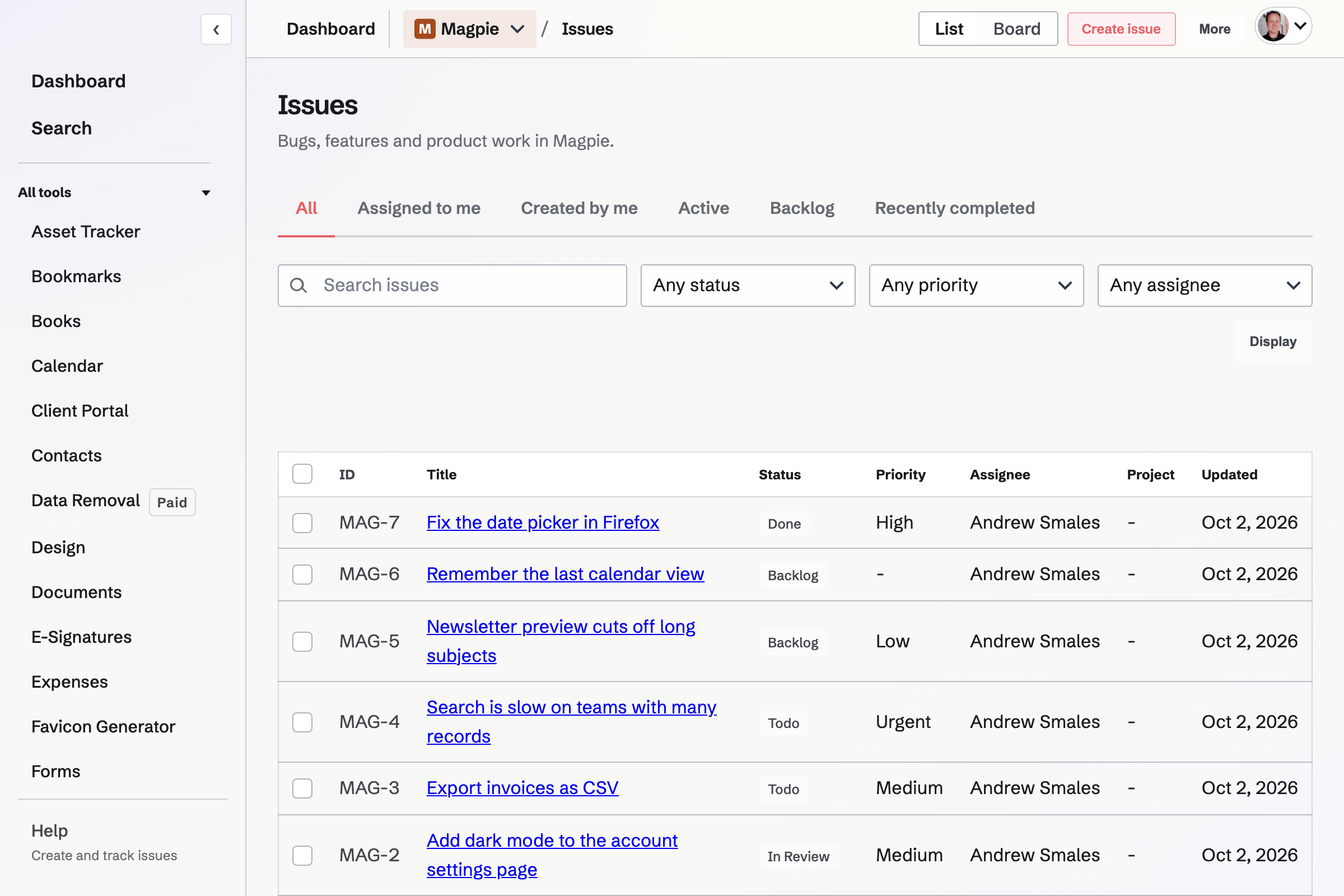Viewport: 1344px width, 896px height.
Task: Show the Recently completed tab
Action: 954,208
